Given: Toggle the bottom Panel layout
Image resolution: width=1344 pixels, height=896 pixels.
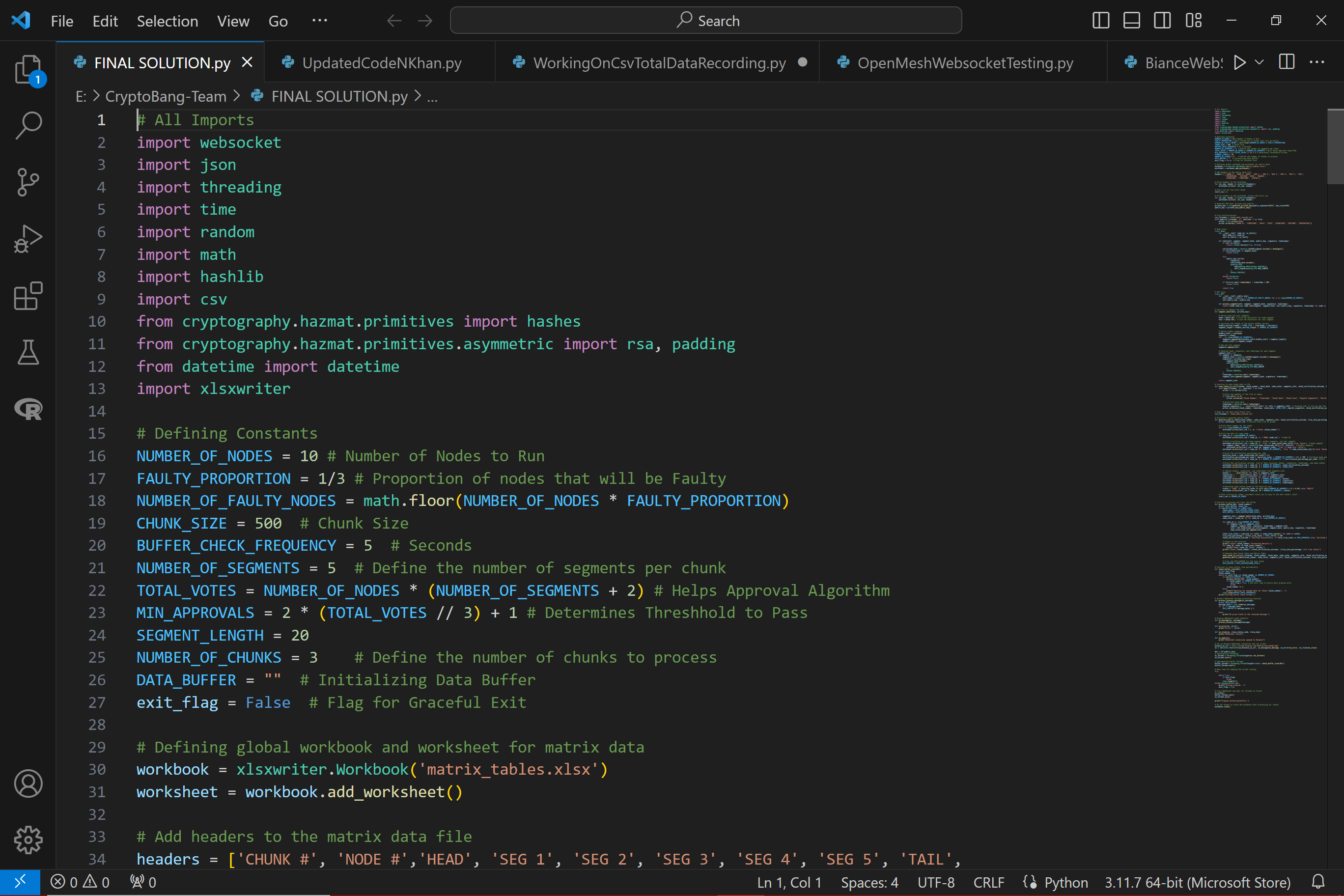Looking at the screenshot, I should (1131, 21).
